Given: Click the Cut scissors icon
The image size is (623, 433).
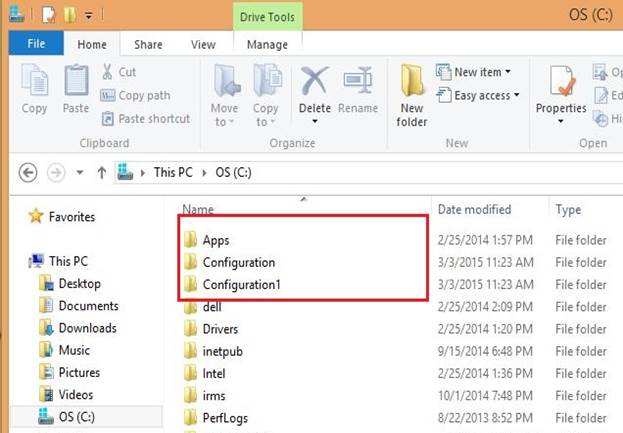Looking at the screenshot, I should (x=107, y=72).
